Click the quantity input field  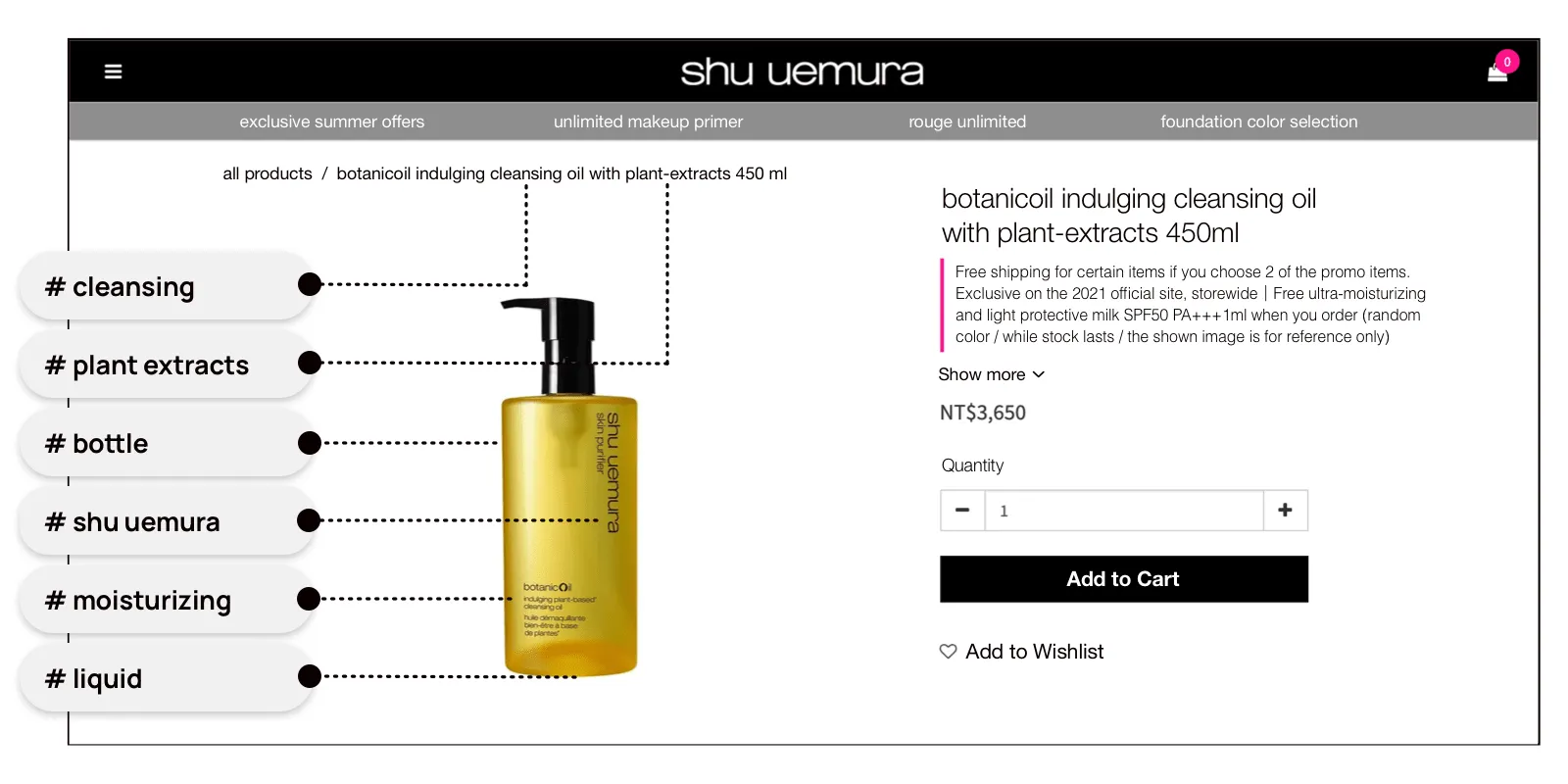click(x=1124, y=511)
